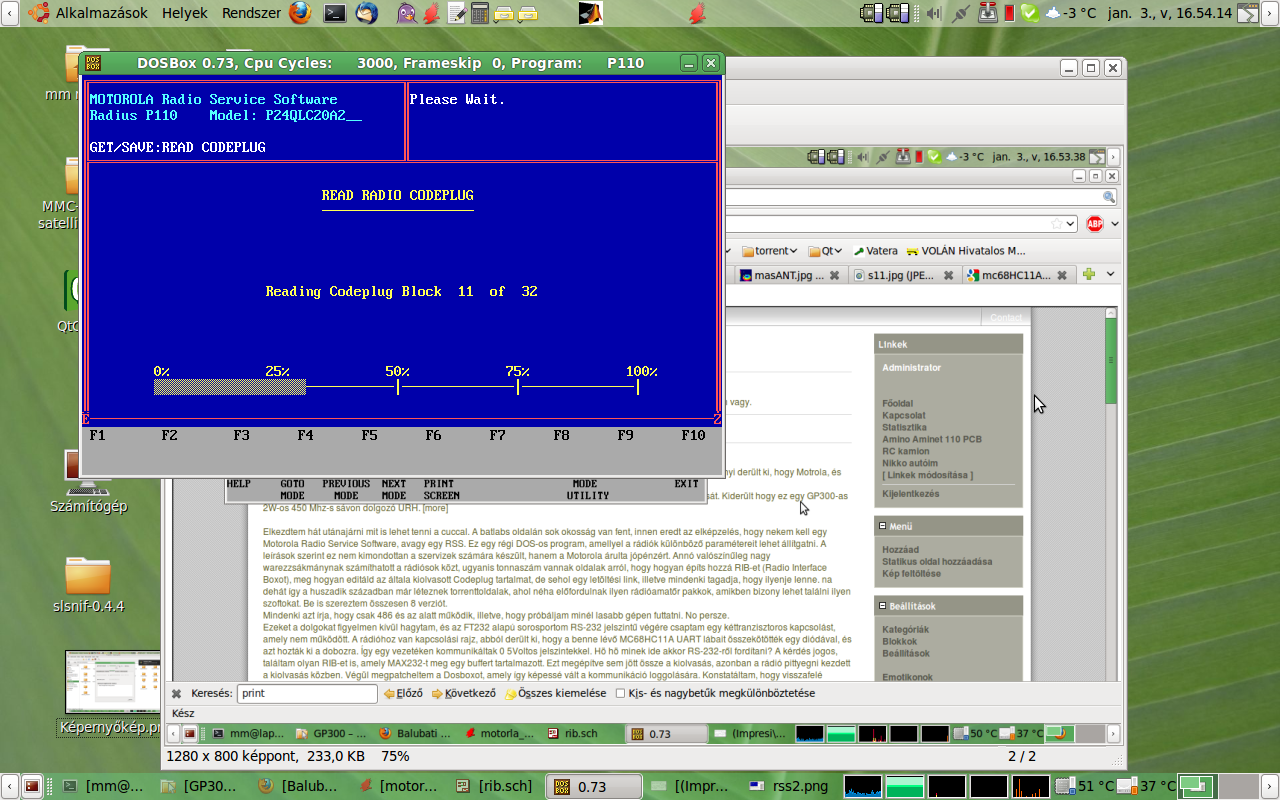Open the terminal launcher in top panel
Screen dimensions: 1280x800
pos(335,13)
